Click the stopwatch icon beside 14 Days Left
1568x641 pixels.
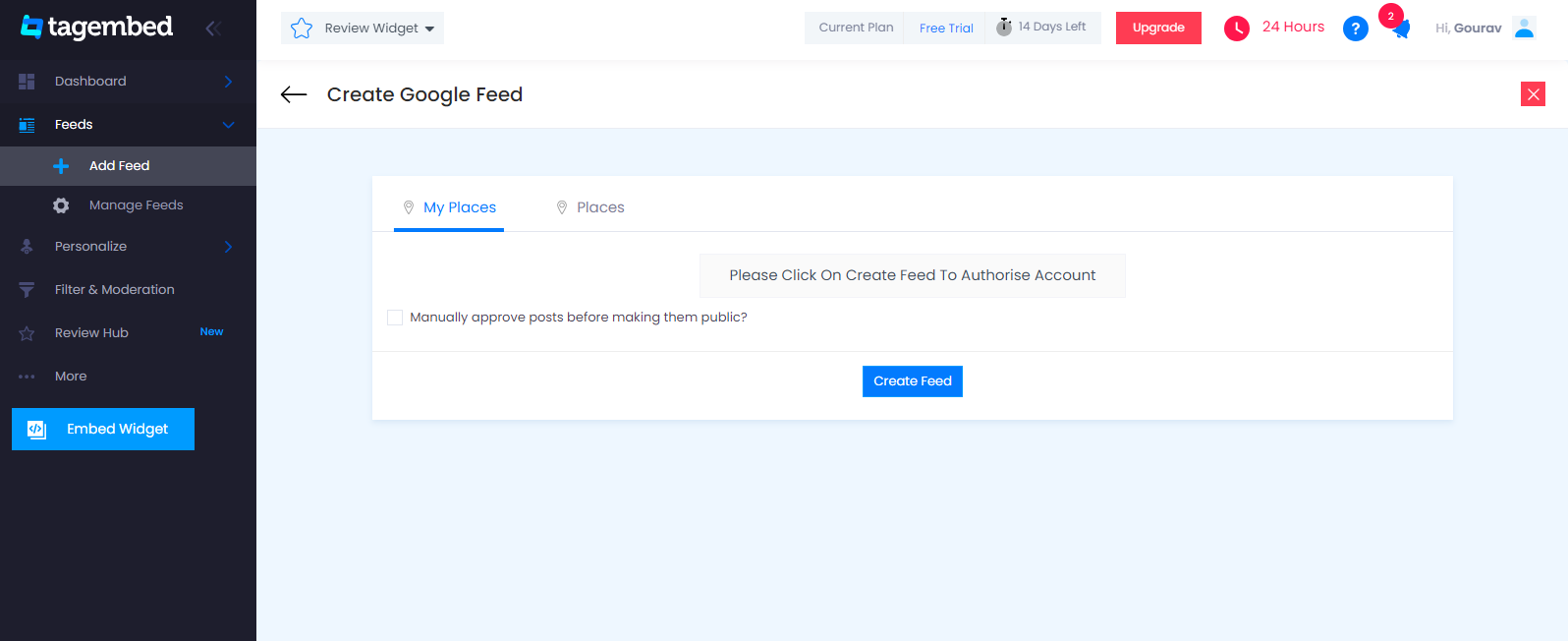pos(1004,27)
